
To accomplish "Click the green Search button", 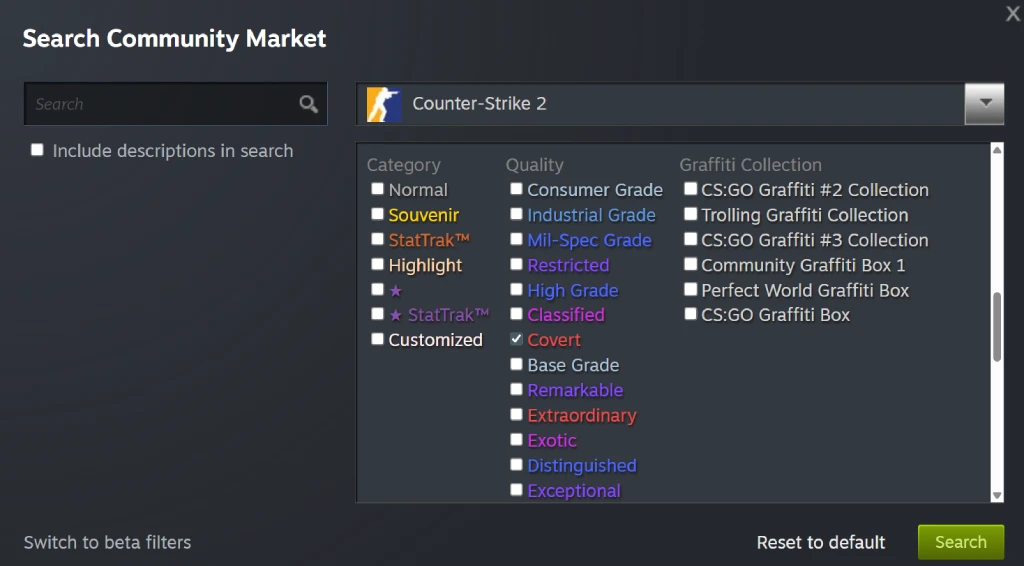I will (x=961, y=542).
